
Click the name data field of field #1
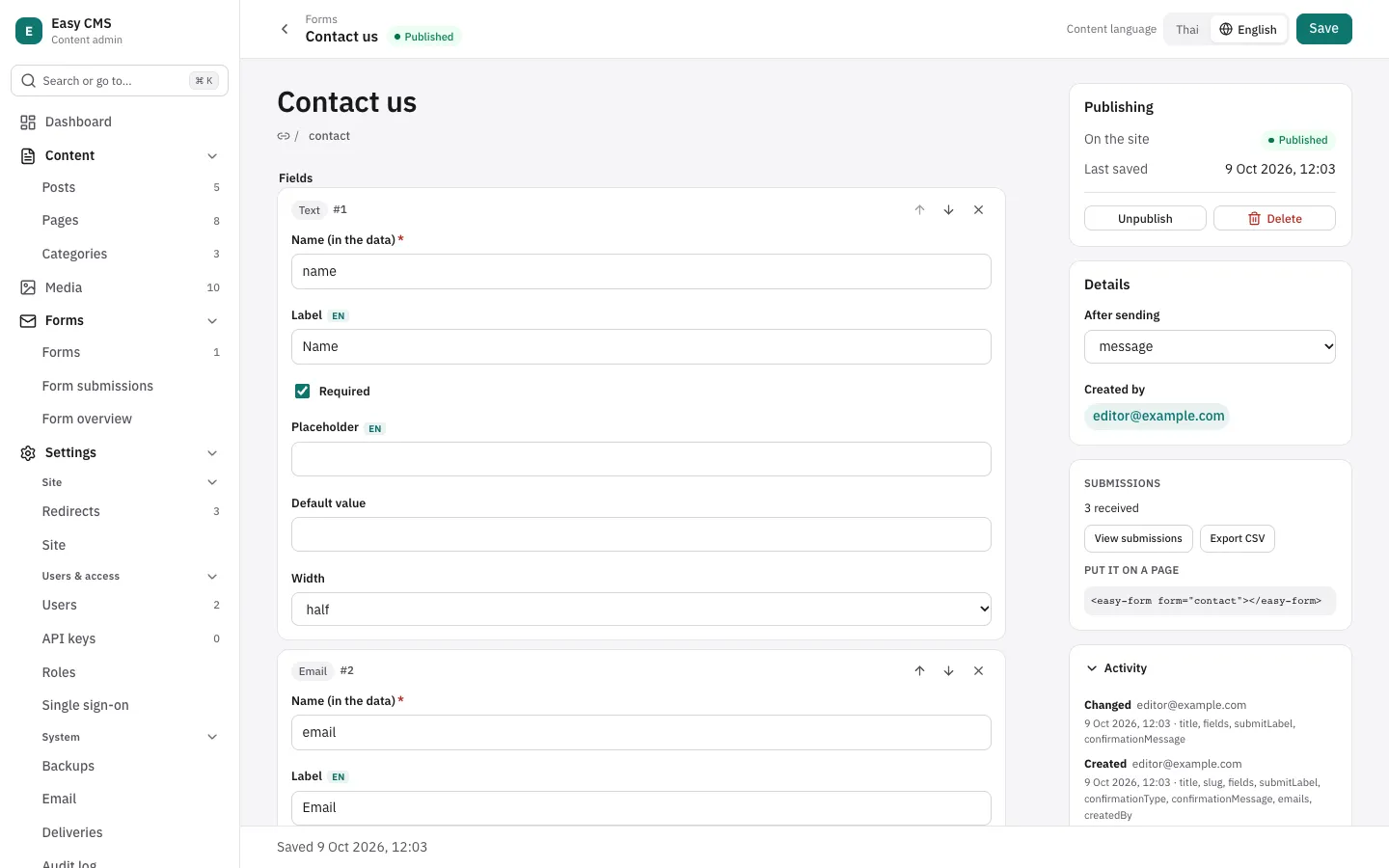click(x=640, y=272)
